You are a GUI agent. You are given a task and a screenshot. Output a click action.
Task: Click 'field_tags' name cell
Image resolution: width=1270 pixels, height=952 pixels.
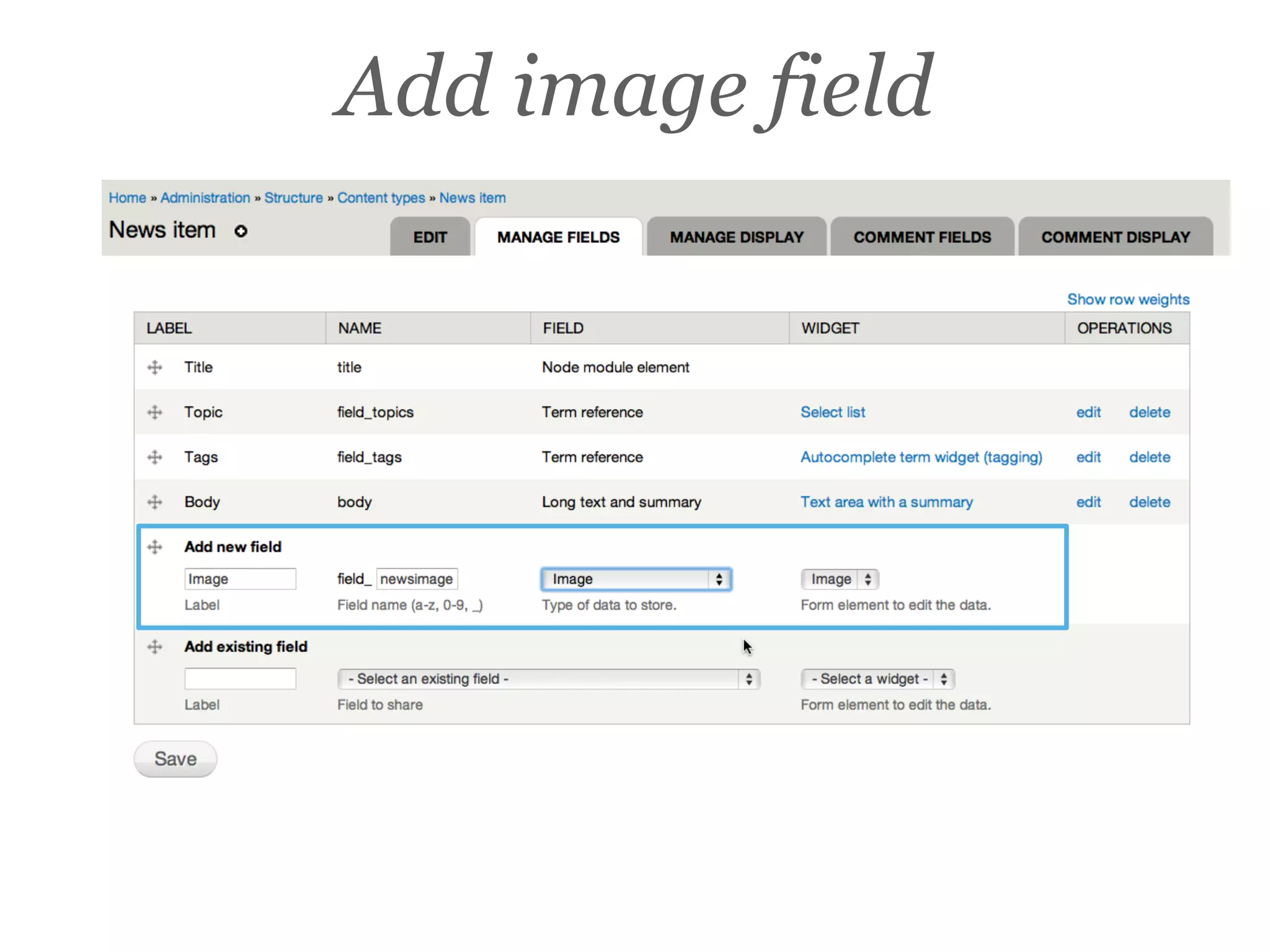369,457
